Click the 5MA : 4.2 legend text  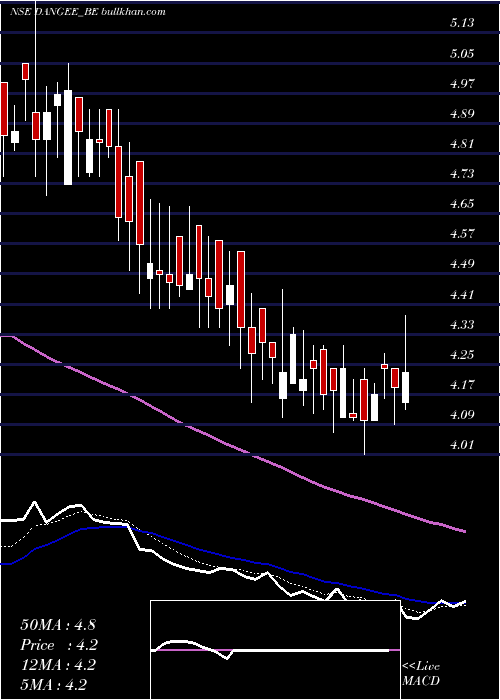pos(54,684)
